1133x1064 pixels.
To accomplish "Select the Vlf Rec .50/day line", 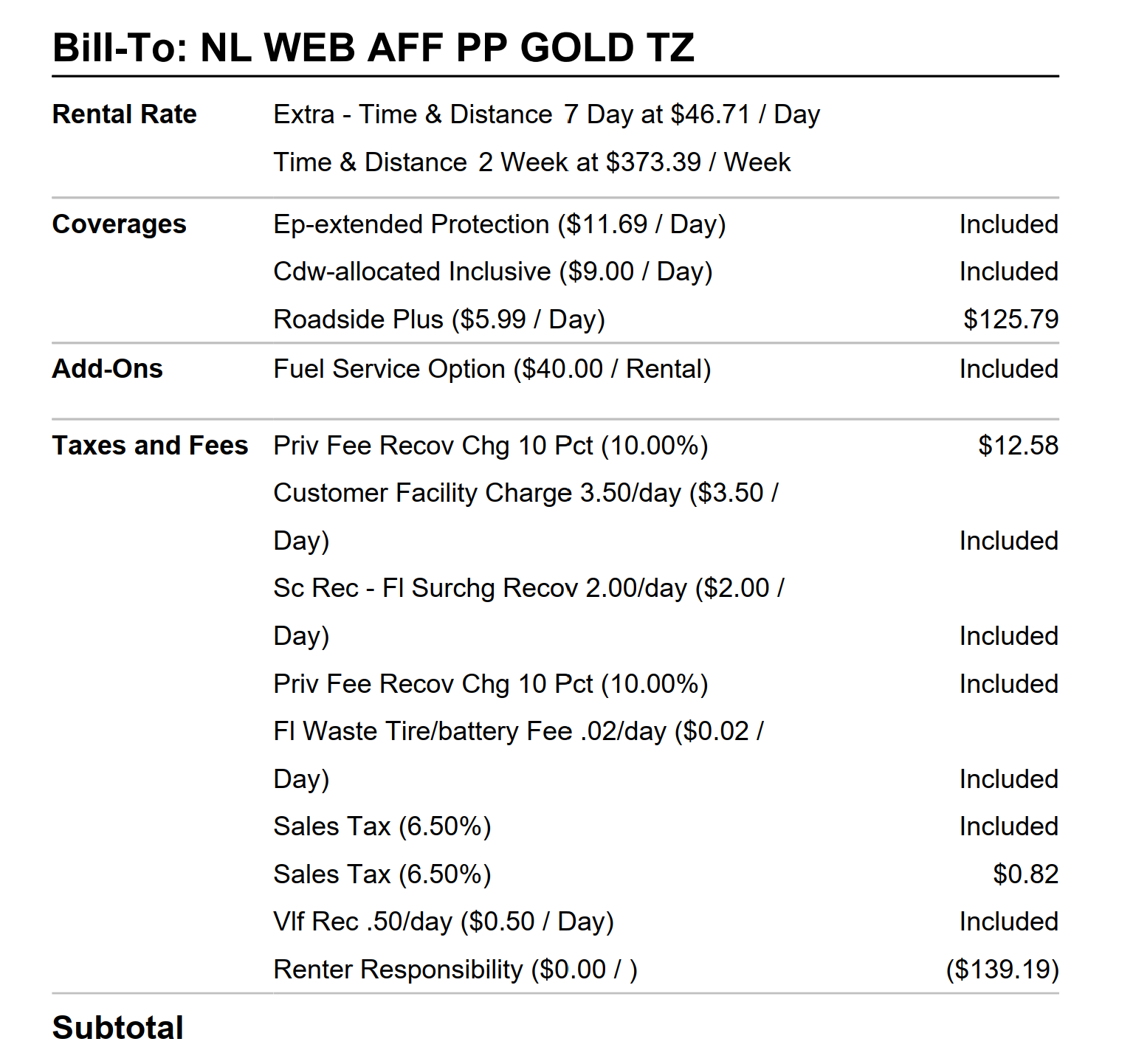I will [443, 922].
